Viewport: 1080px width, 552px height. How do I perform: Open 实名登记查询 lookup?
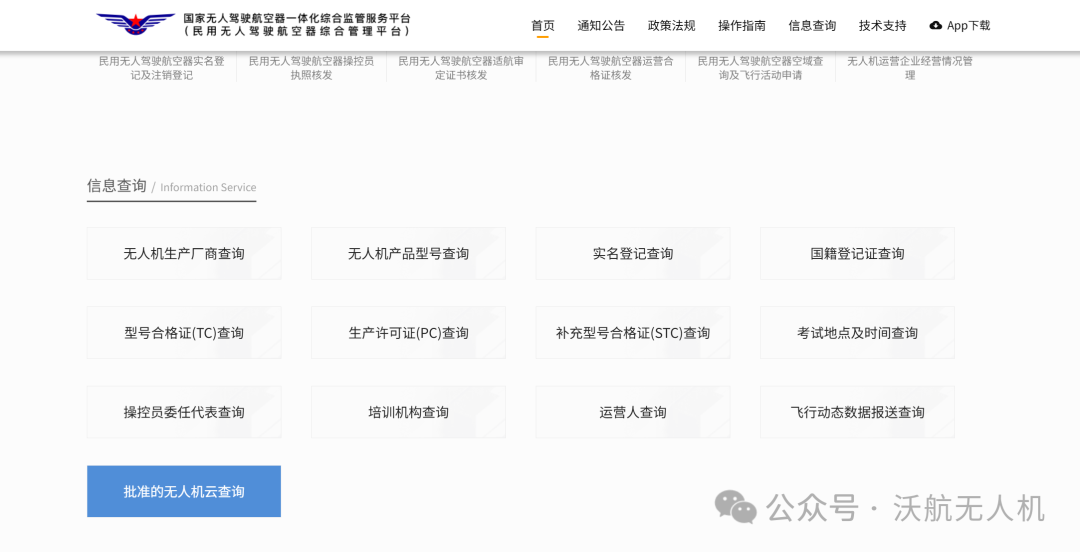[633, 254]
